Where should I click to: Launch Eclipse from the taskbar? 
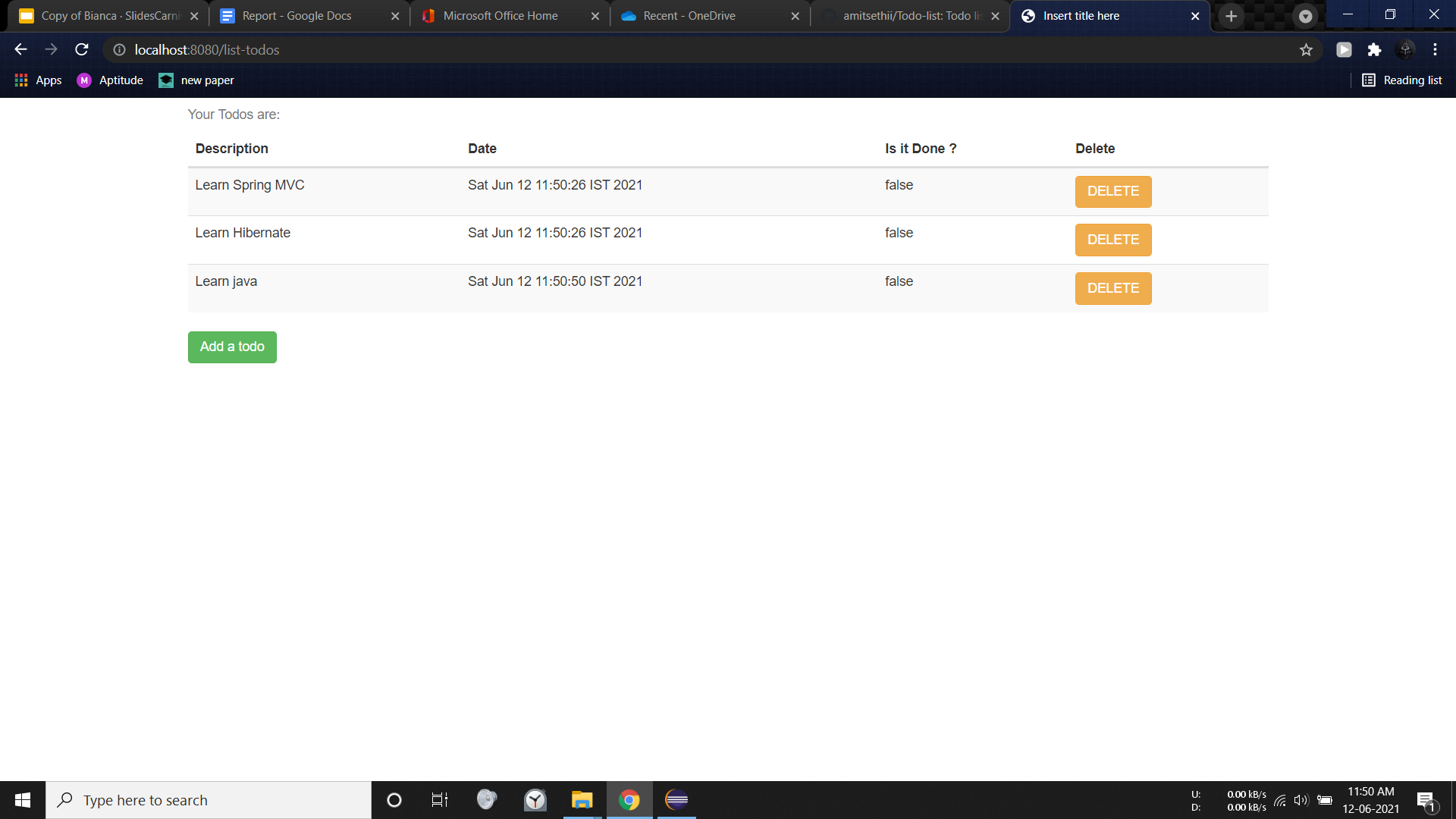pos(676,800)
